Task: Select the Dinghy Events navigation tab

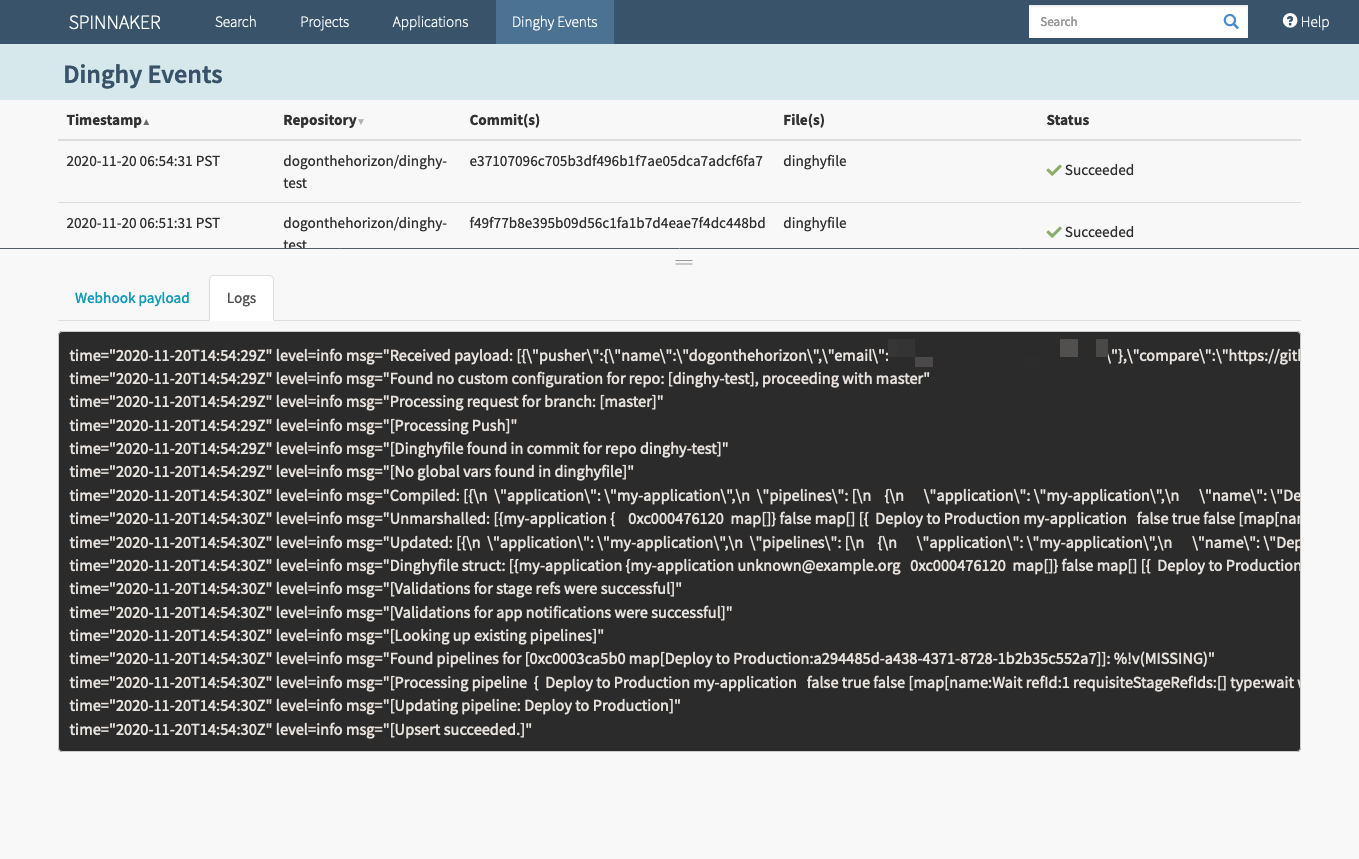Action: pyautogui.click(x=554, y=22)
